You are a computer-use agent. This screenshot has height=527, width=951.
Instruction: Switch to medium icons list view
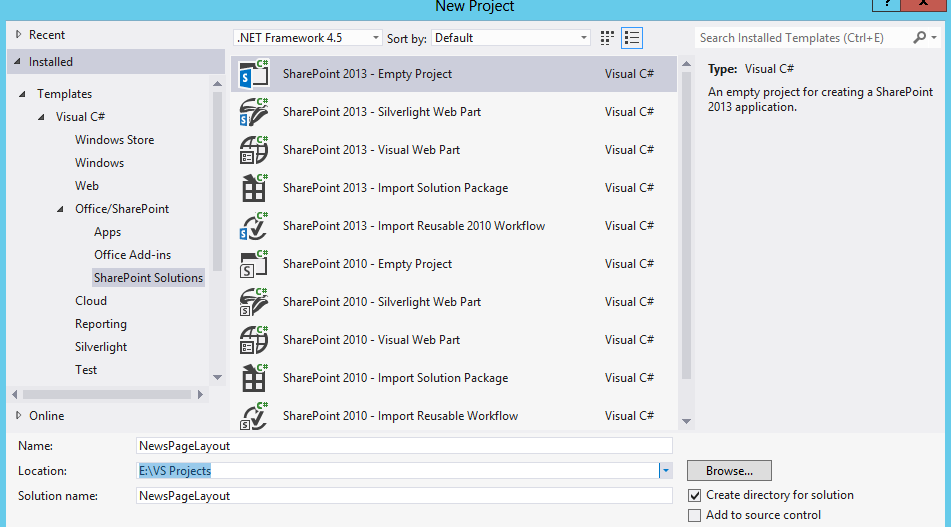(632, 38)
